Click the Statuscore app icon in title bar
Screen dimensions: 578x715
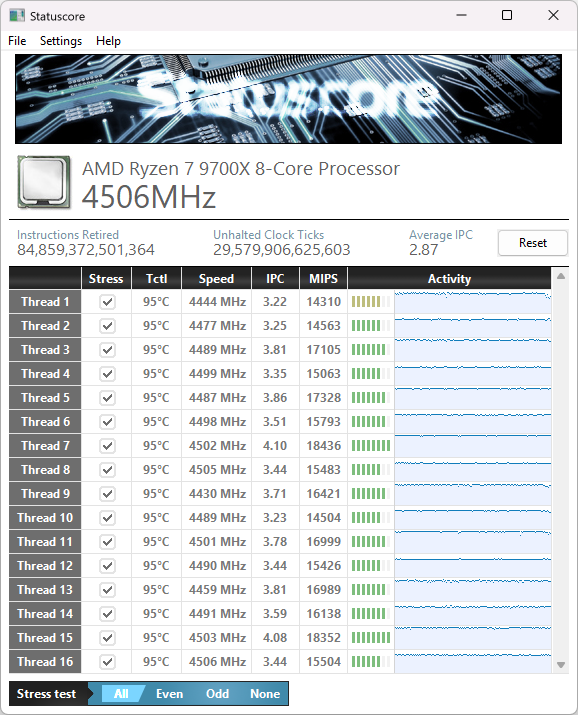click(17, 16)
